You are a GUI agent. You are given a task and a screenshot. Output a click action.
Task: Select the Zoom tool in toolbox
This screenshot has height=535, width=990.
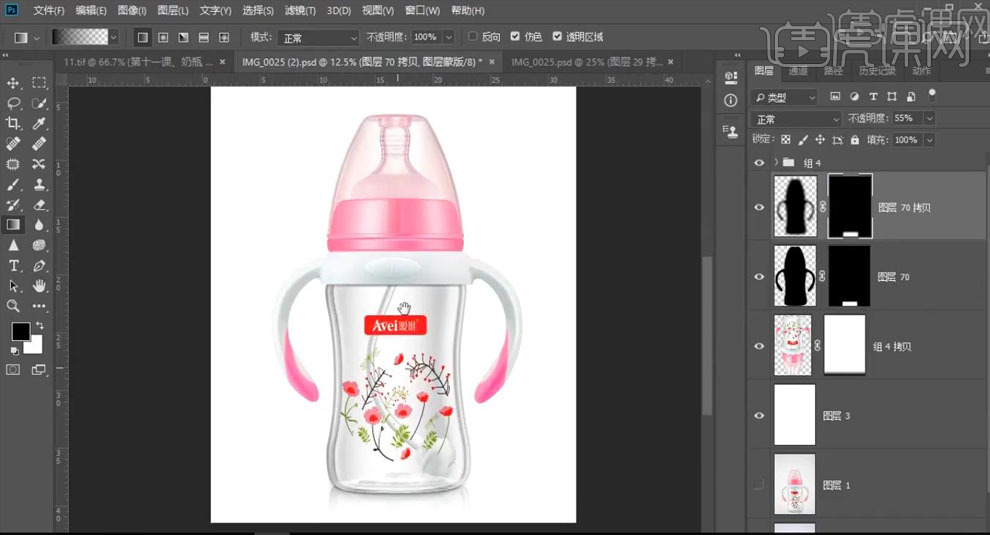point(14,306)
